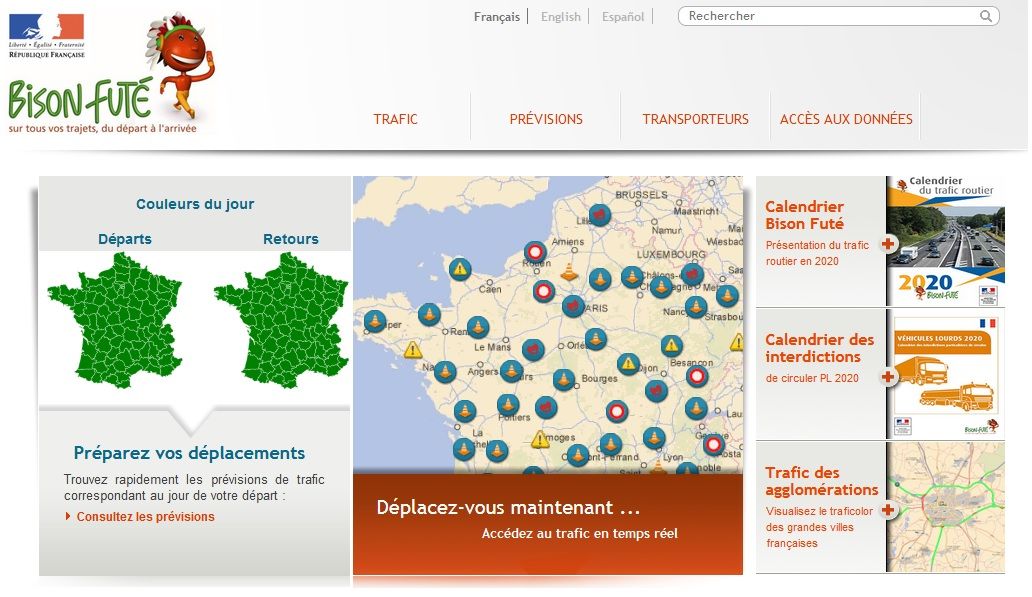Image resolution: width=1032 pixels, height=597 pixels.
Task: Click the yellow warning triangle off Nantes coast
Action: pos(413,350)
